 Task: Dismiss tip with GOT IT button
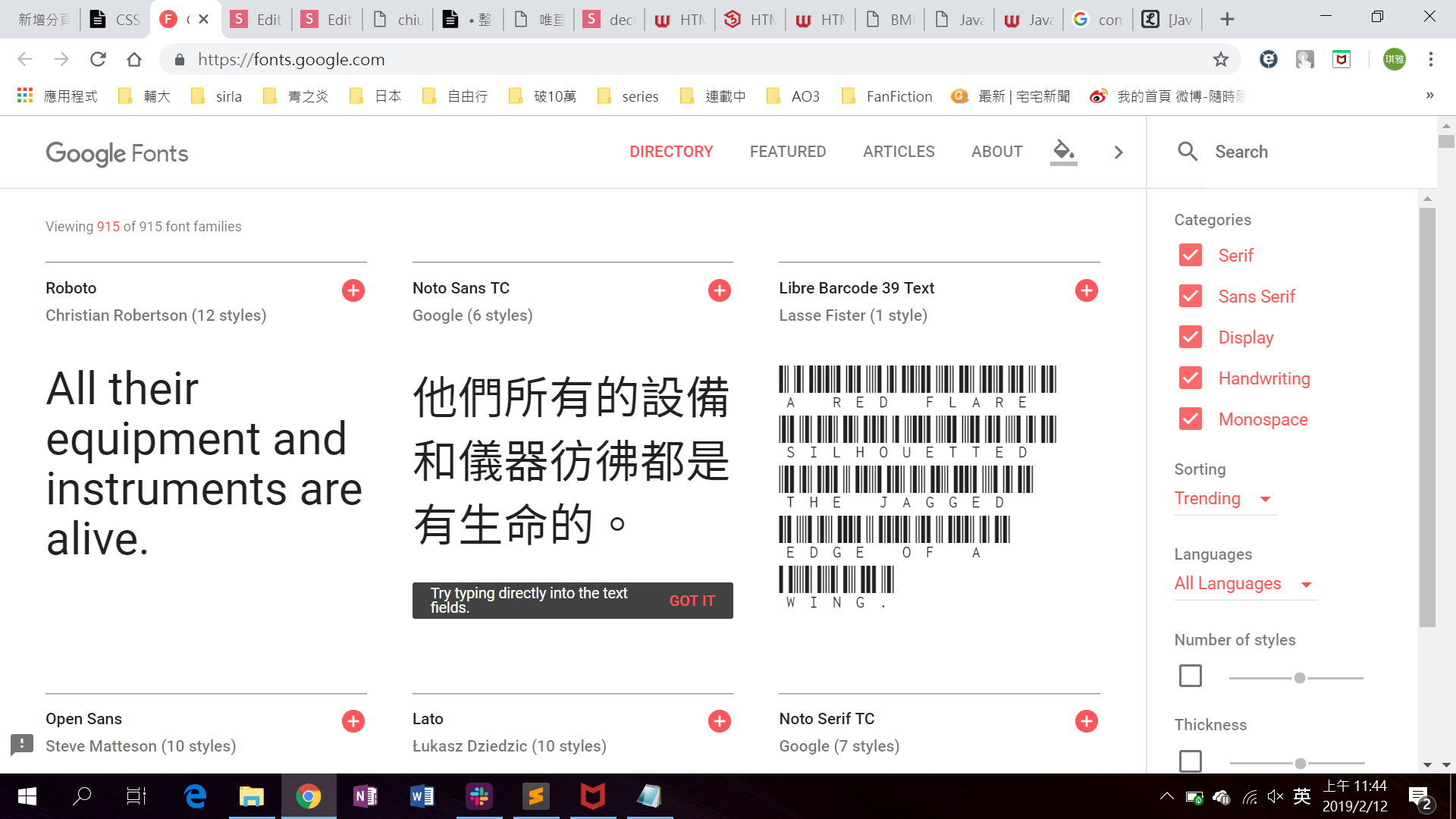(x=692, y=601)
